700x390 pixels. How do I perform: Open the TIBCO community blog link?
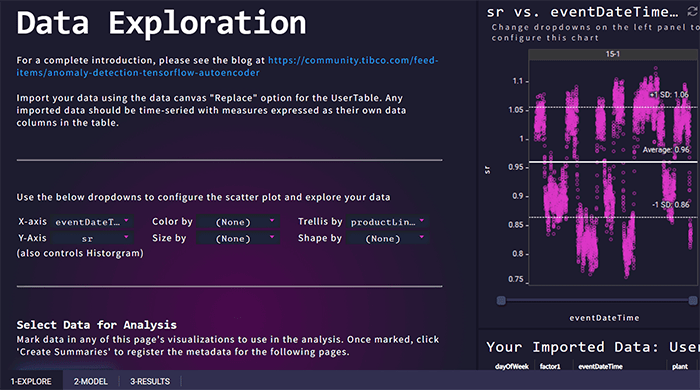tap(227, 66)
